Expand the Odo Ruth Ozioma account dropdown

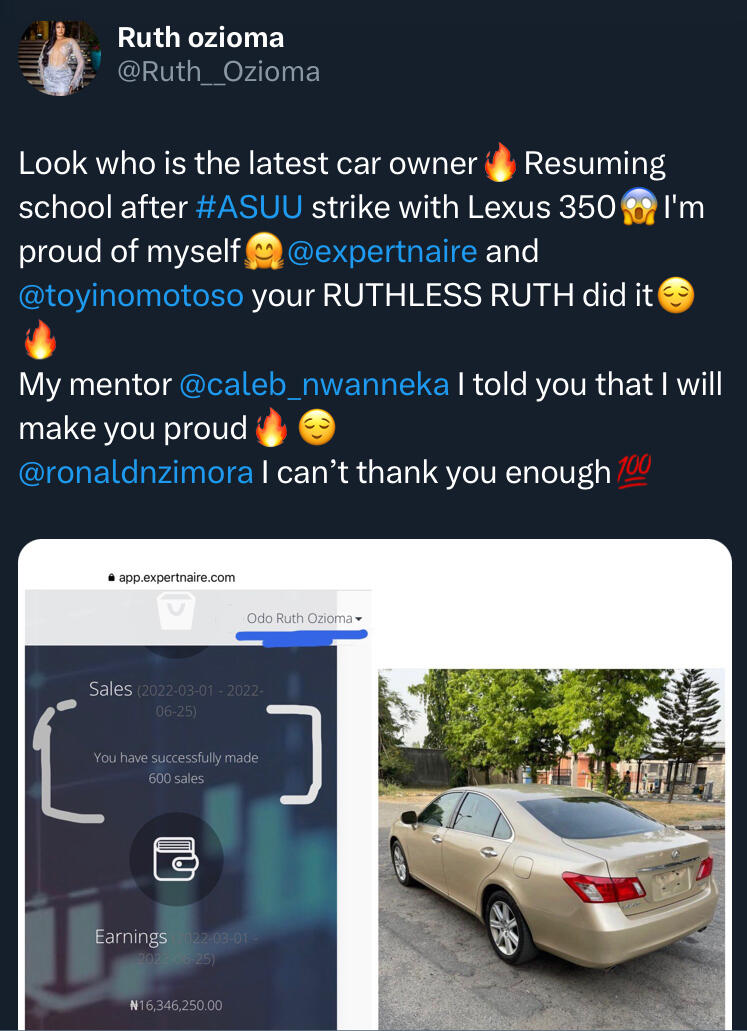click(304, 619)
